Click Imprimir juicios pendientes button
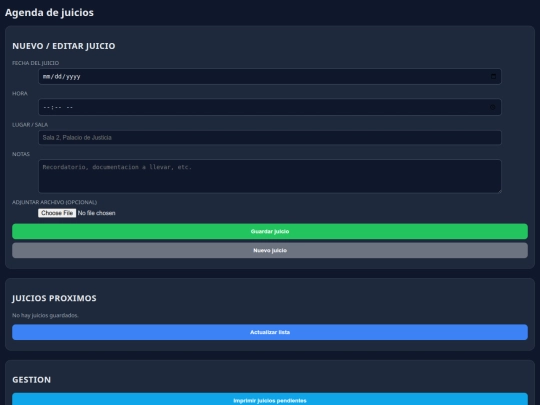 tap(270, 399)
